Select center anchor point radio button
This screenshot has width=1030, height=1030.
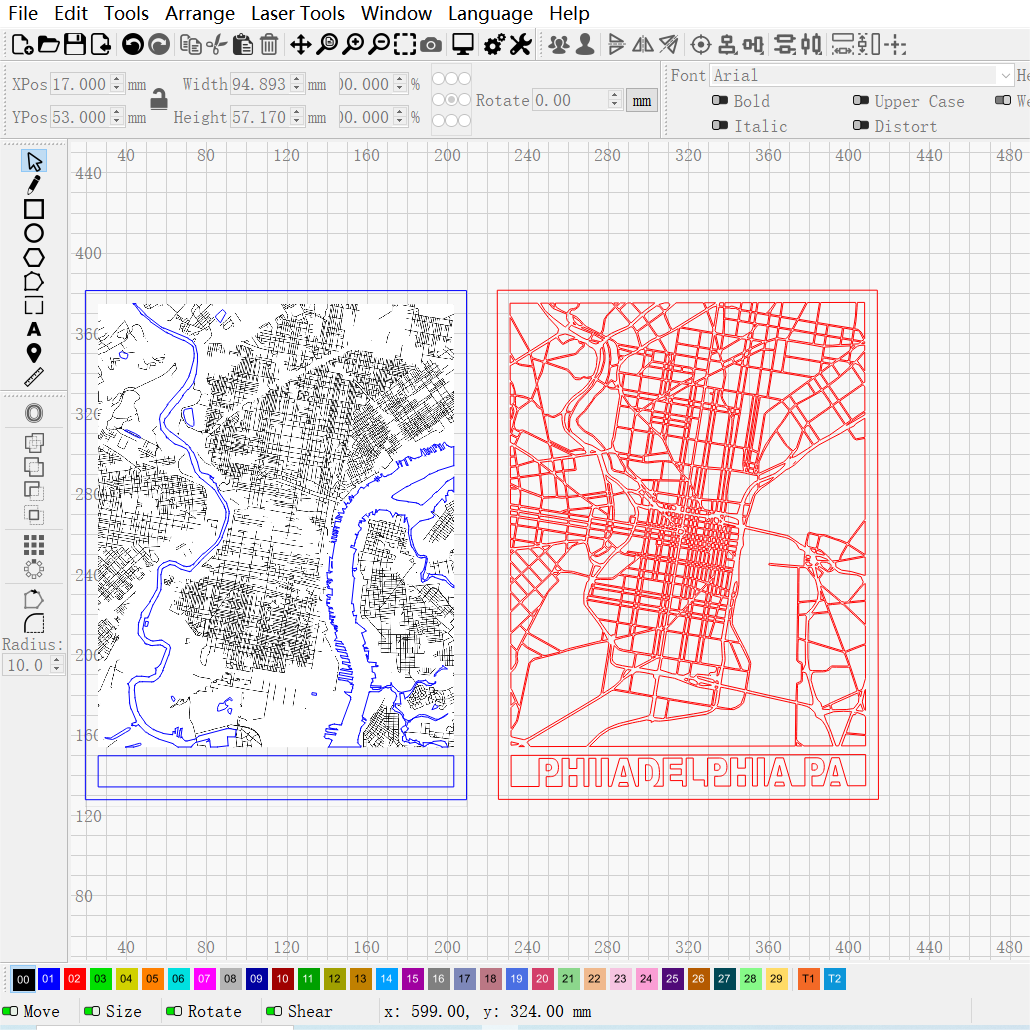coord(451,100)
